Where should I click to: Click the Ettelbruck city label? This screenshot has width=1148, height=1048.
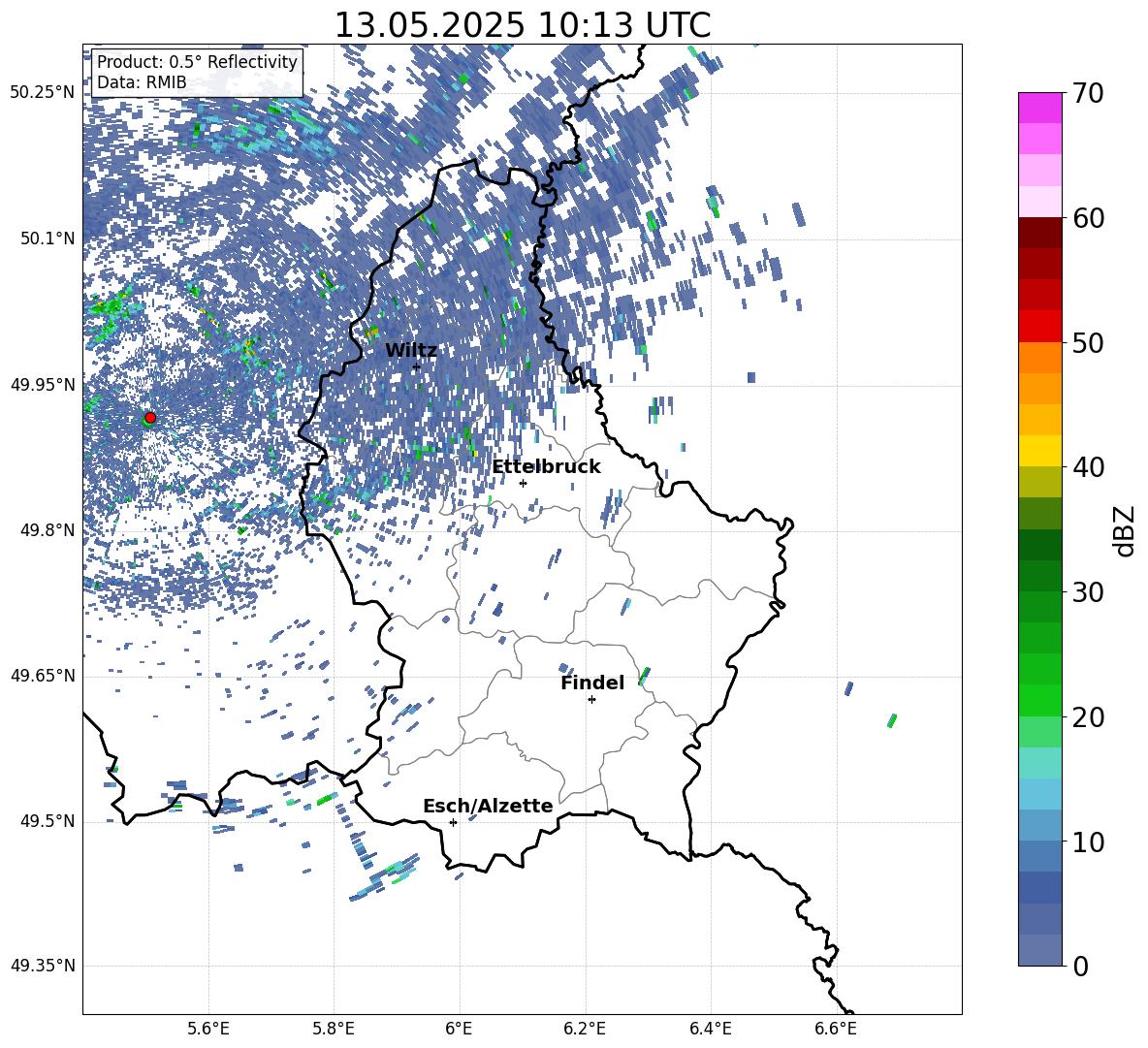point(546,467)
